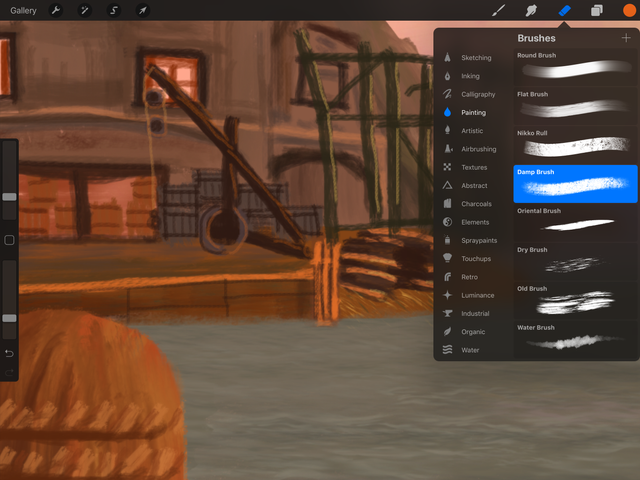Add a new brush with plus

pos(626,38)
